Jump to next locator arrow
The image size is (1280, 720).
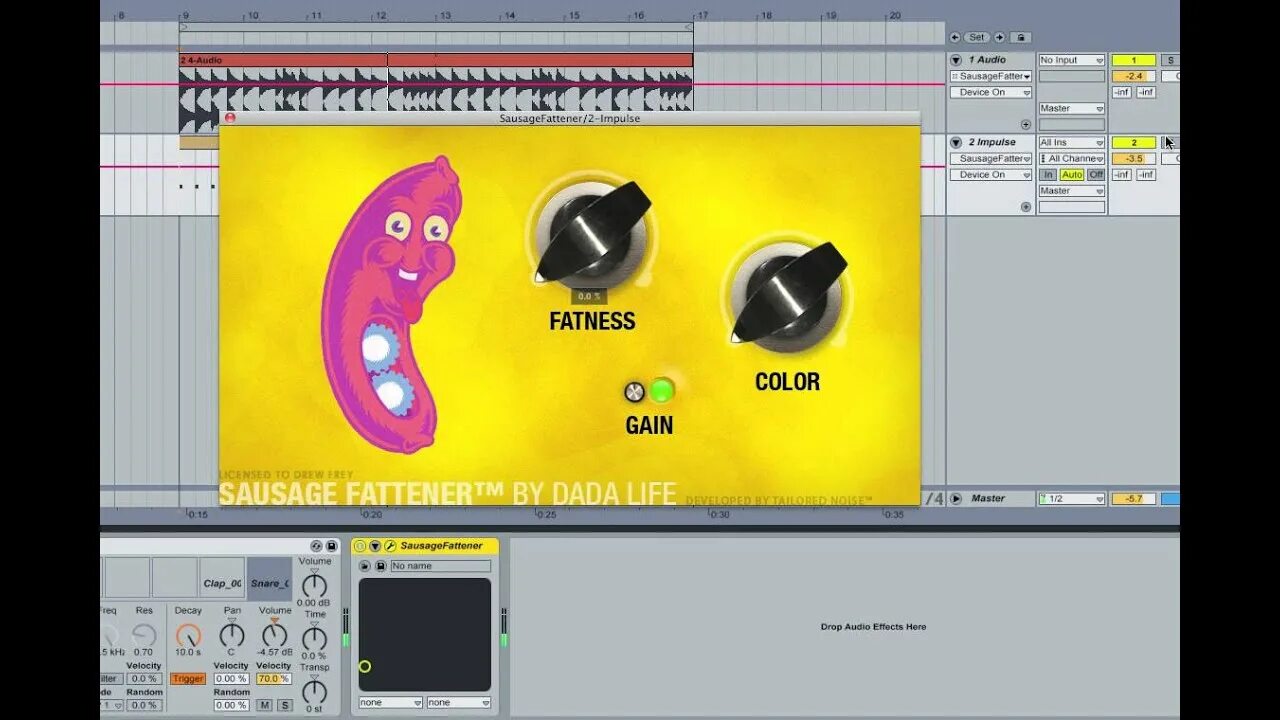999,37
